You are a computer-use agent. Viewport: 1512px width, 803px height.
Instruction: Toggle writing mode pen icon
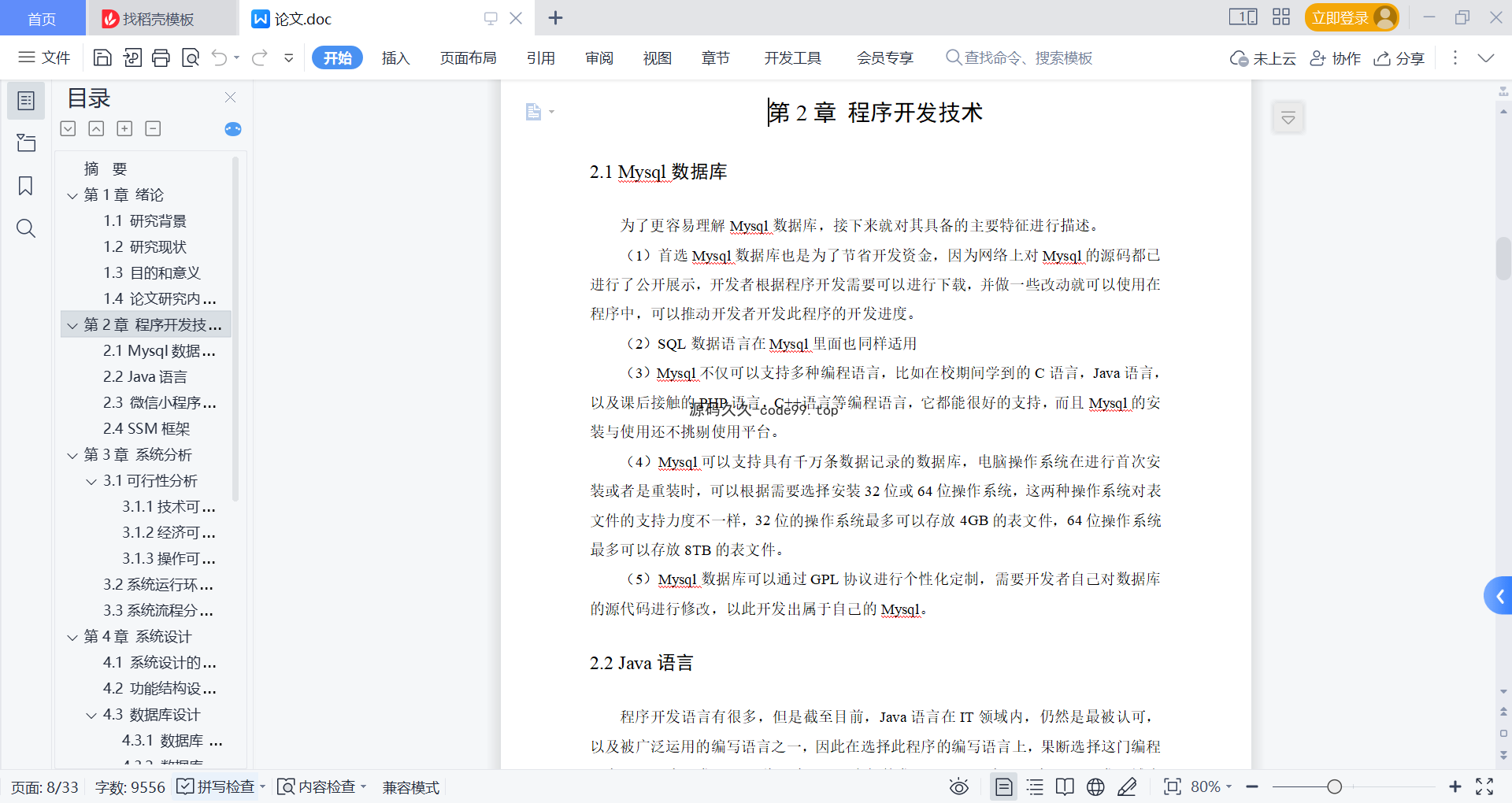1127,786
